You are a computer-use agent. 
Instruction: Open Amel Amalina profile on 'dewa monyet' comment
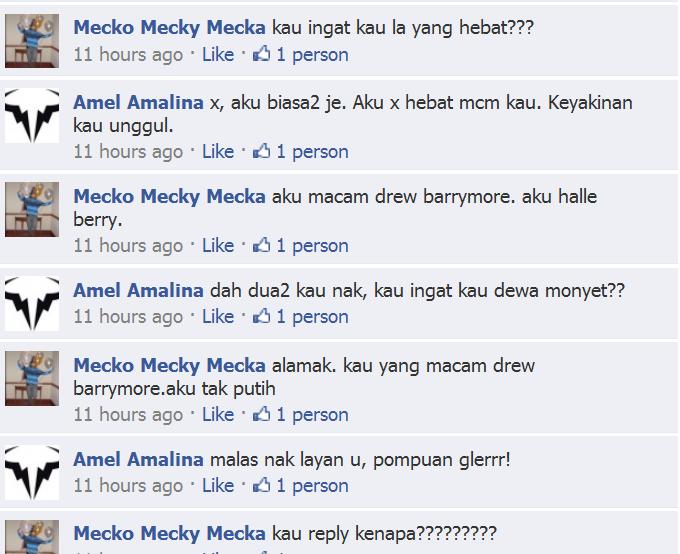138,290
